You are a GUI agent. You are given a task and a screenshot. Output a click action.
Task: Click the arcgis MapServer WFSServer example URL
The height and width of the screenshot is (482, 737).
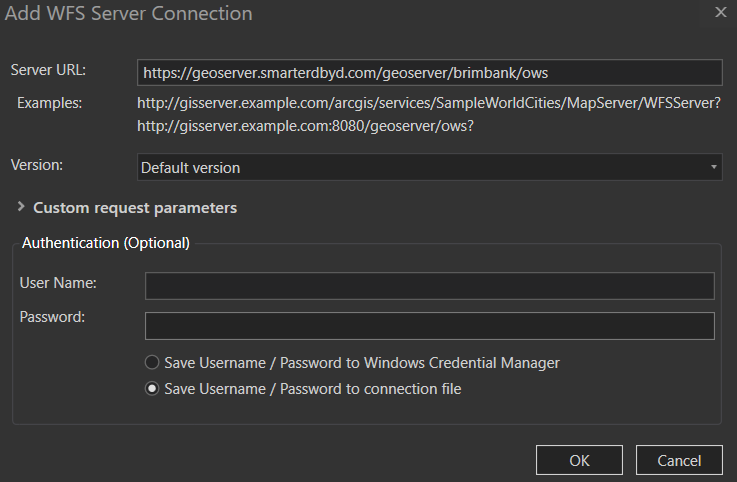click(x=429, y=103)
